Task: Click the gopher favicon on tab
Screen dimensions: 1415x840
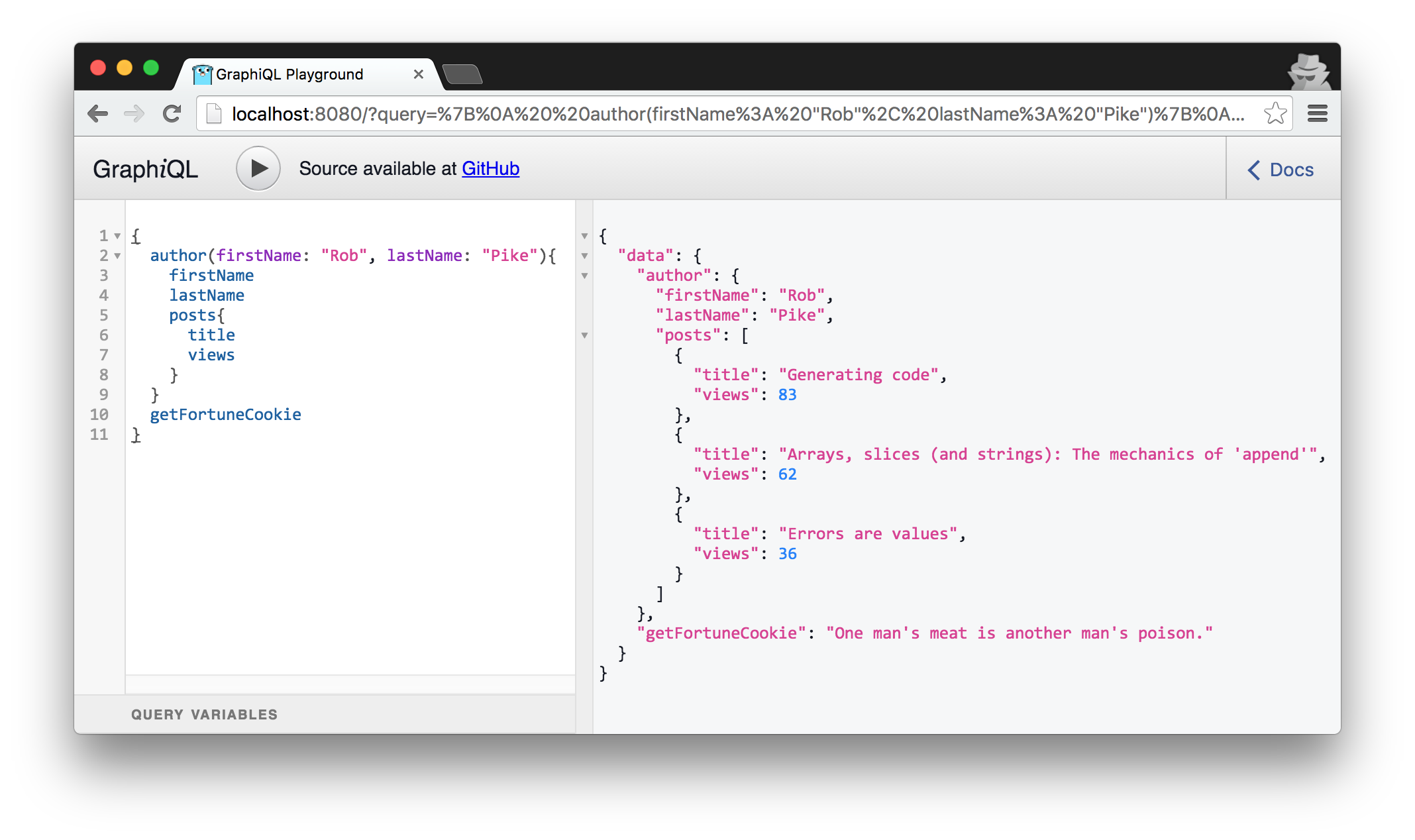Action: coord(202,74)
